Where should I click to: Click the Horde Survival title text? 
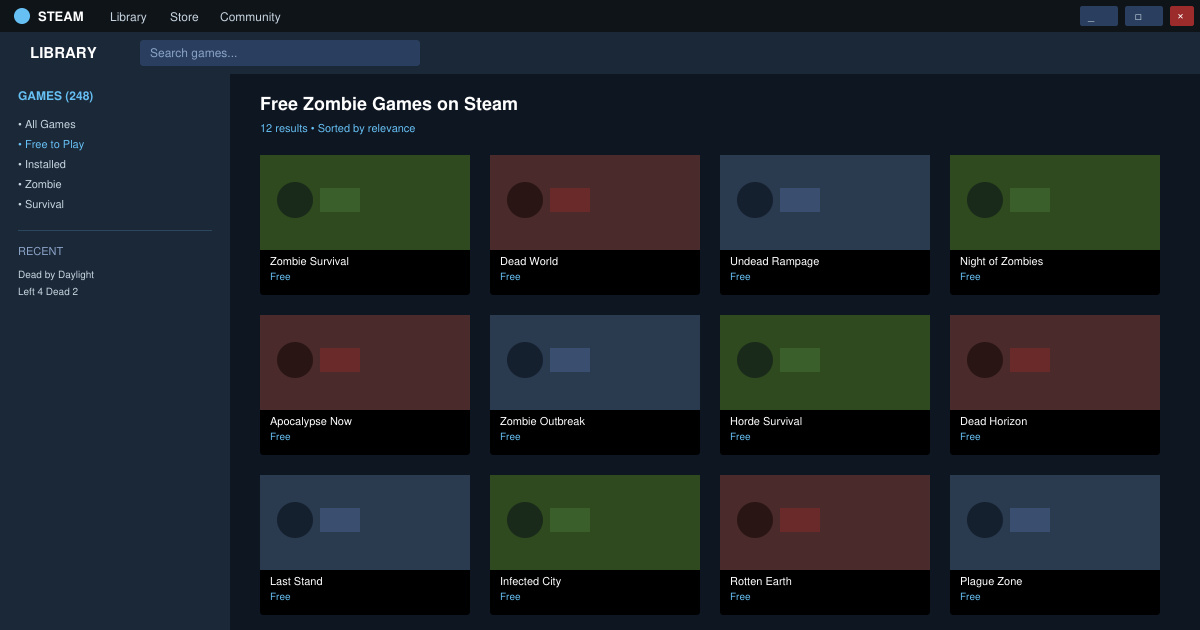766,421
